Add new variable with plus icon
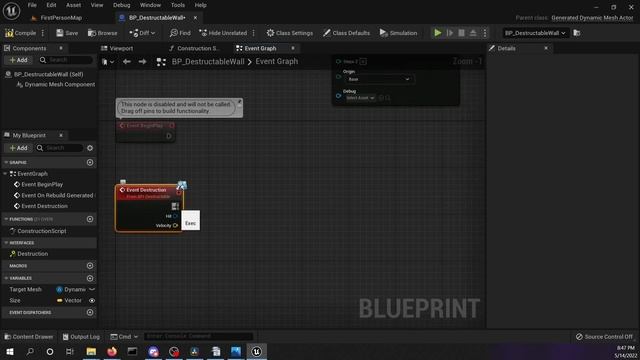 coord(90,278)
